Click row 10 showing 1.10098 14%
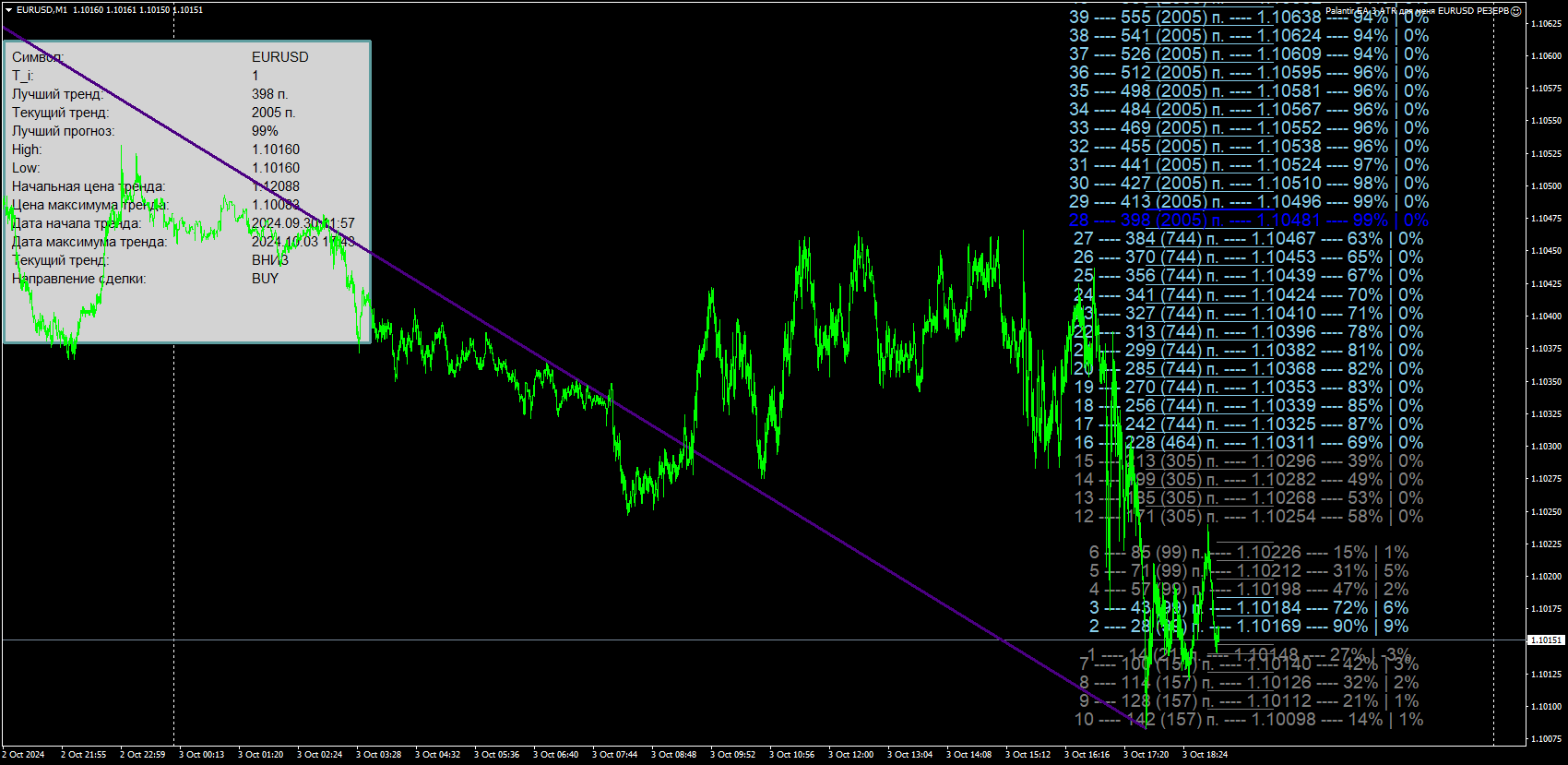Viewport: 1568px width, 765px height. [1249, 720]
